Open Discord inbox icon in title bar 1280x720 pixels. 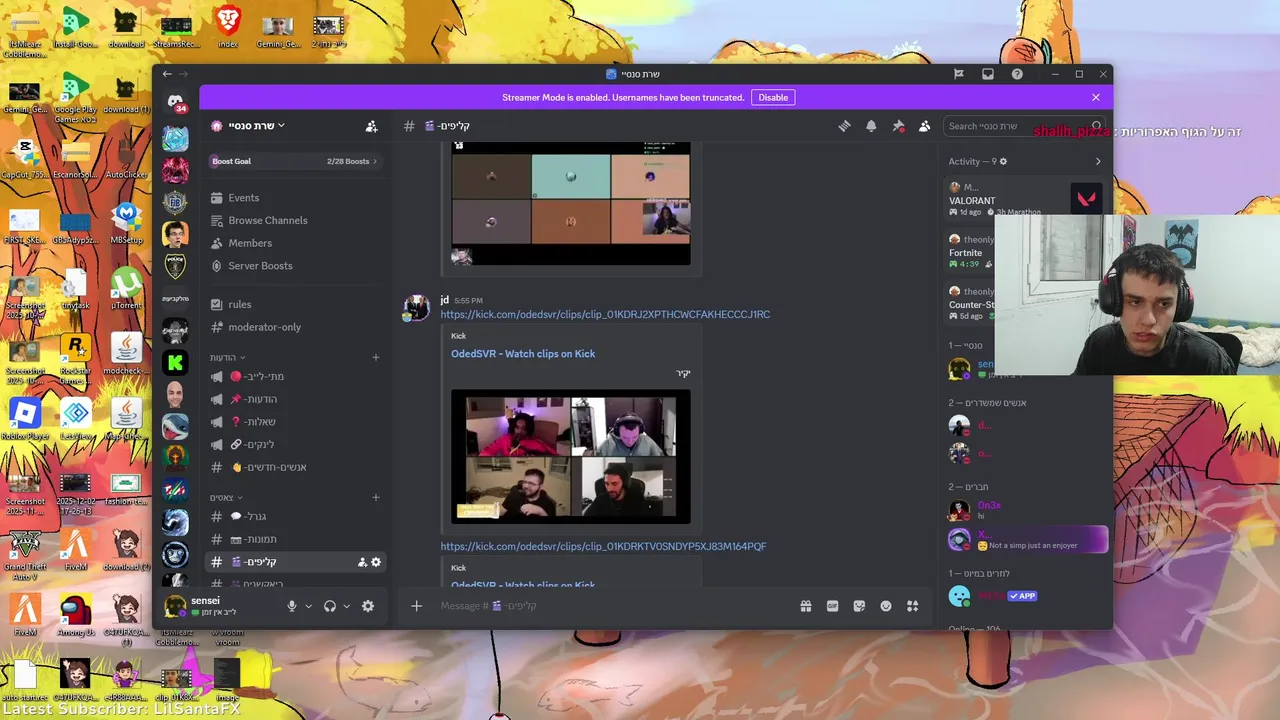coord(988,74)
